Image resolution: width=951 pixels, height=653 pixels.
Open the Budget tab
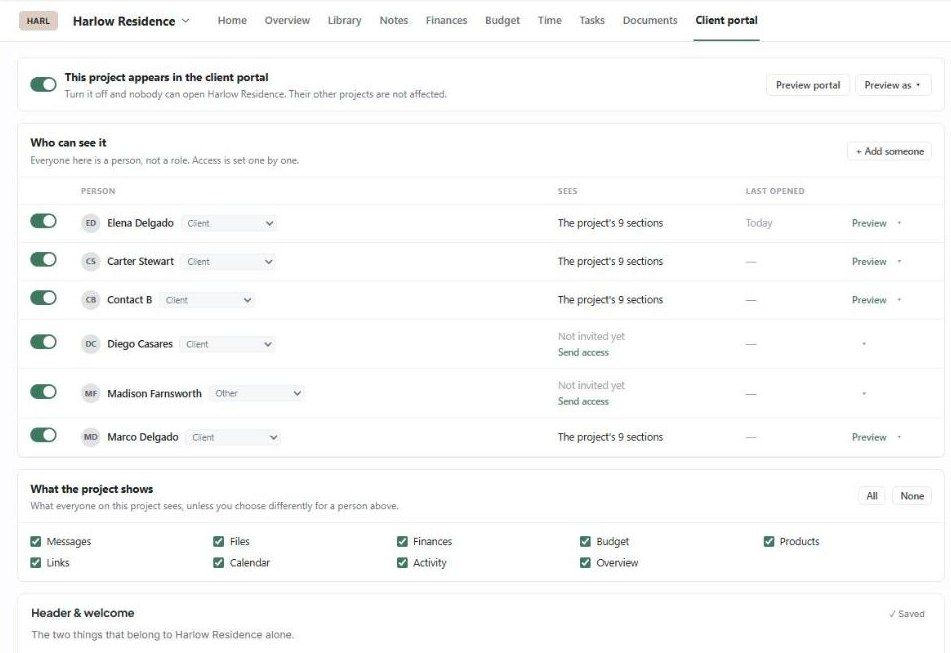502,21
